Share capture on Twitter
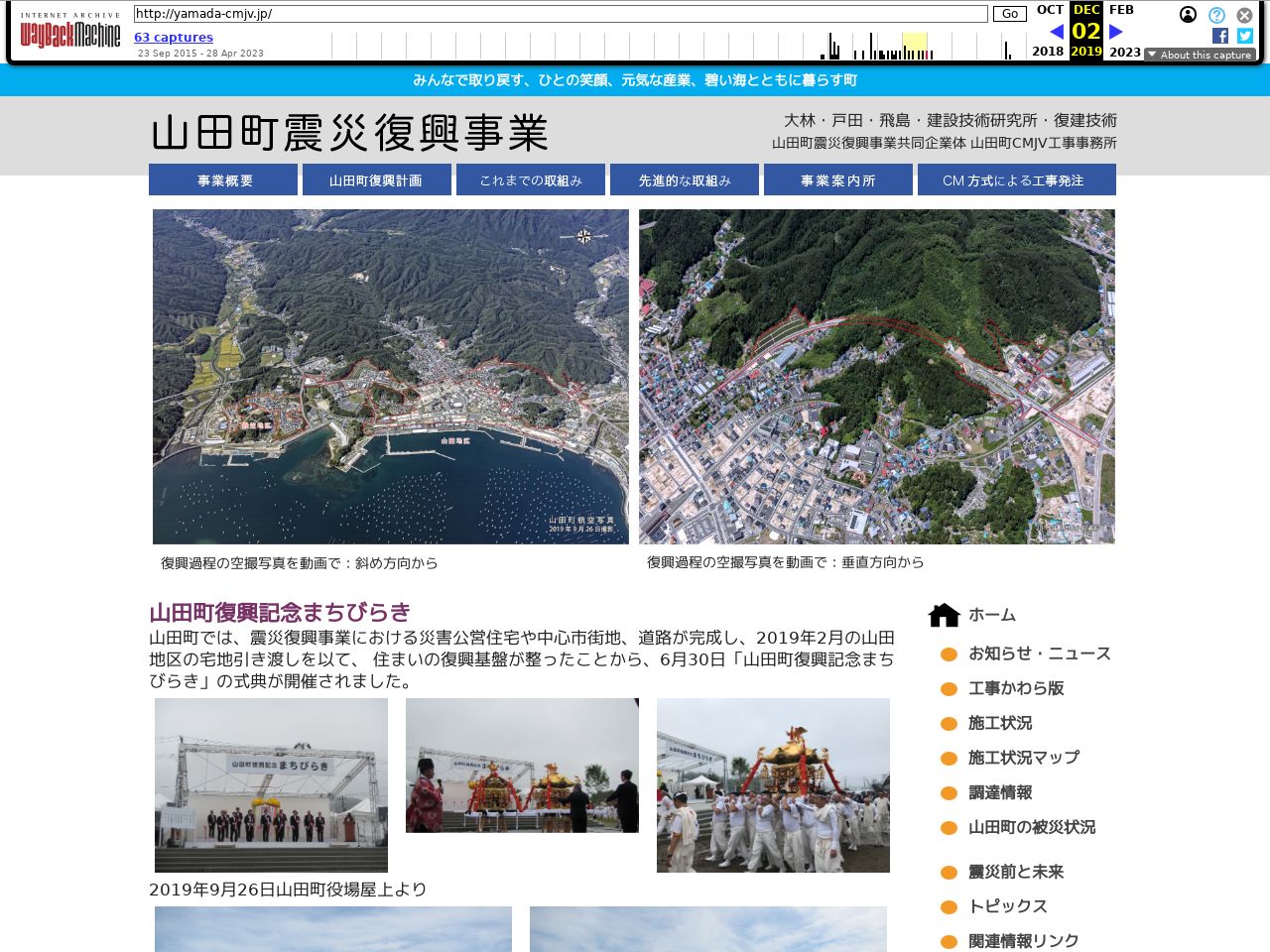Viewport: 1270px width, 952px height. coord(1244,36)
